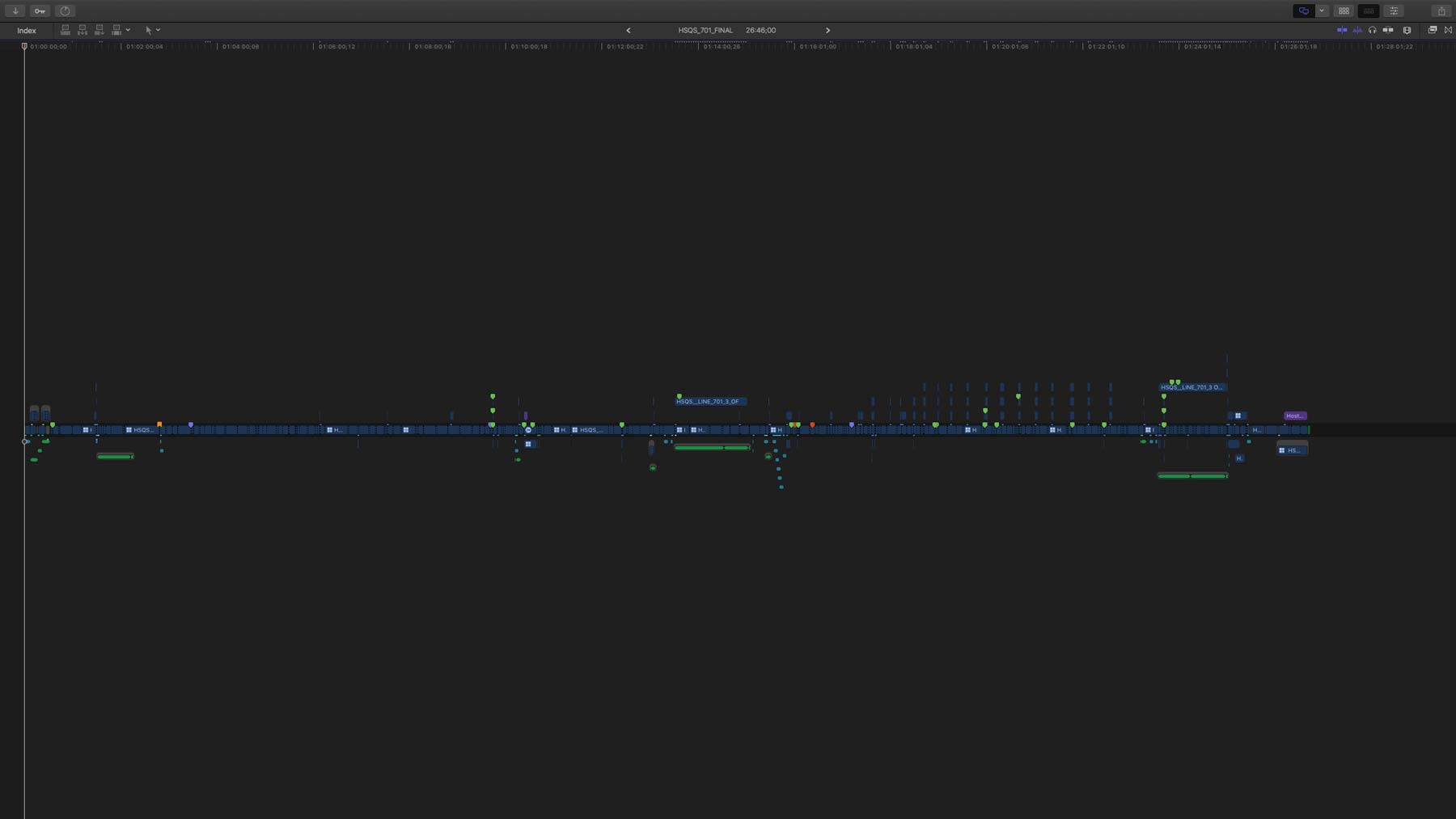Toggle video skimming

[1342, 30]
